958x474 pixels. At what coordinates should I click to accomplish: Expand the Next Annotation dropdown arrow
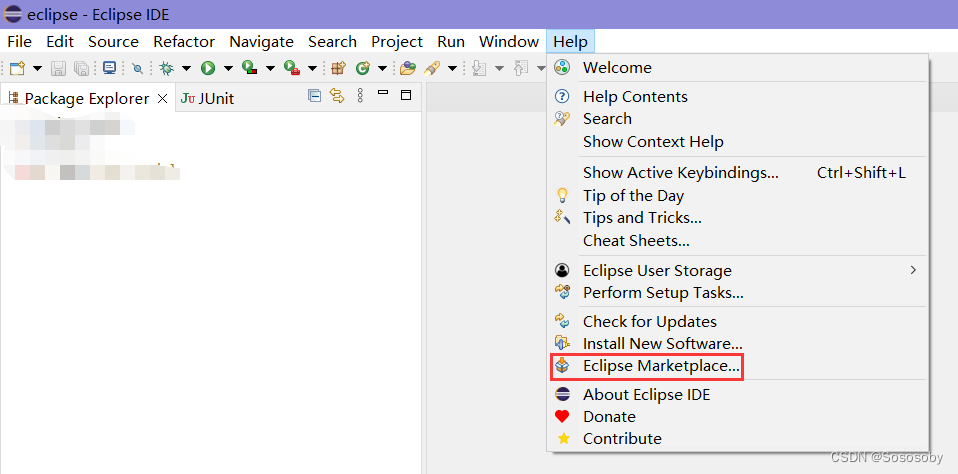499,68
